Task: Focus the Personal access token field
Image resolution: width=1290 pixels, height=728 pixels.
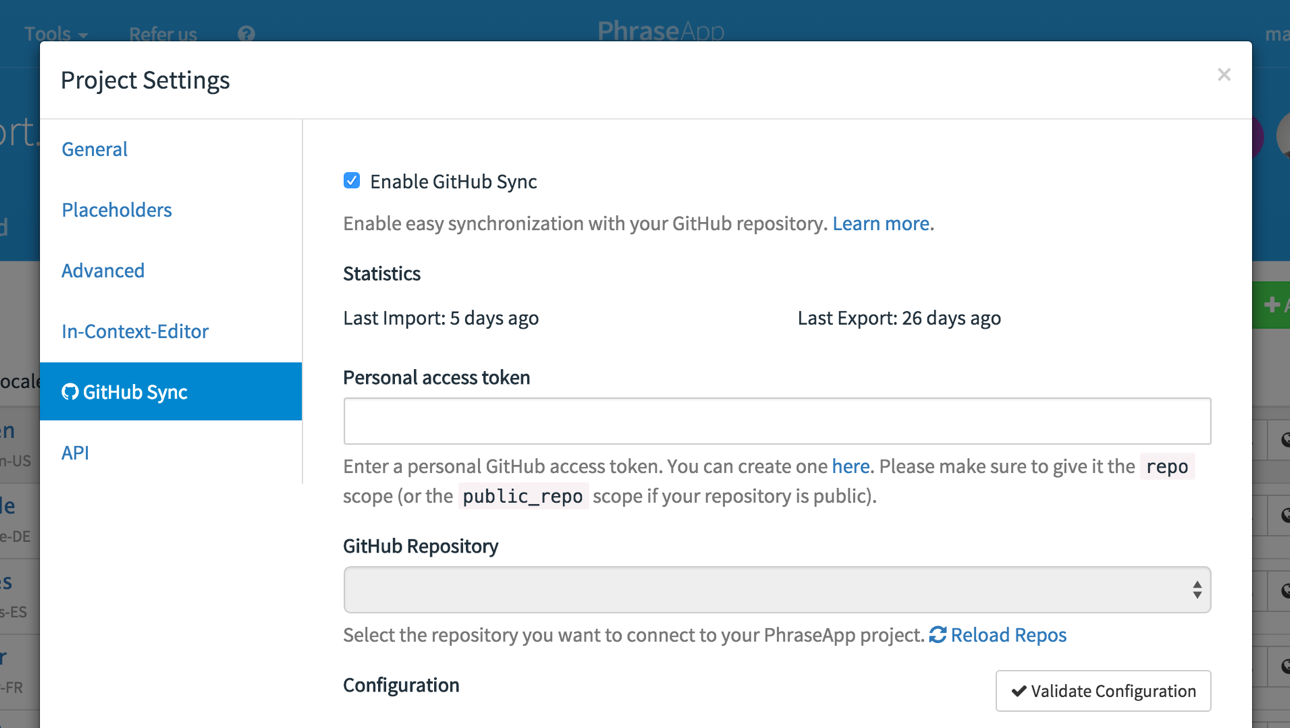Action: coord(777,421)
